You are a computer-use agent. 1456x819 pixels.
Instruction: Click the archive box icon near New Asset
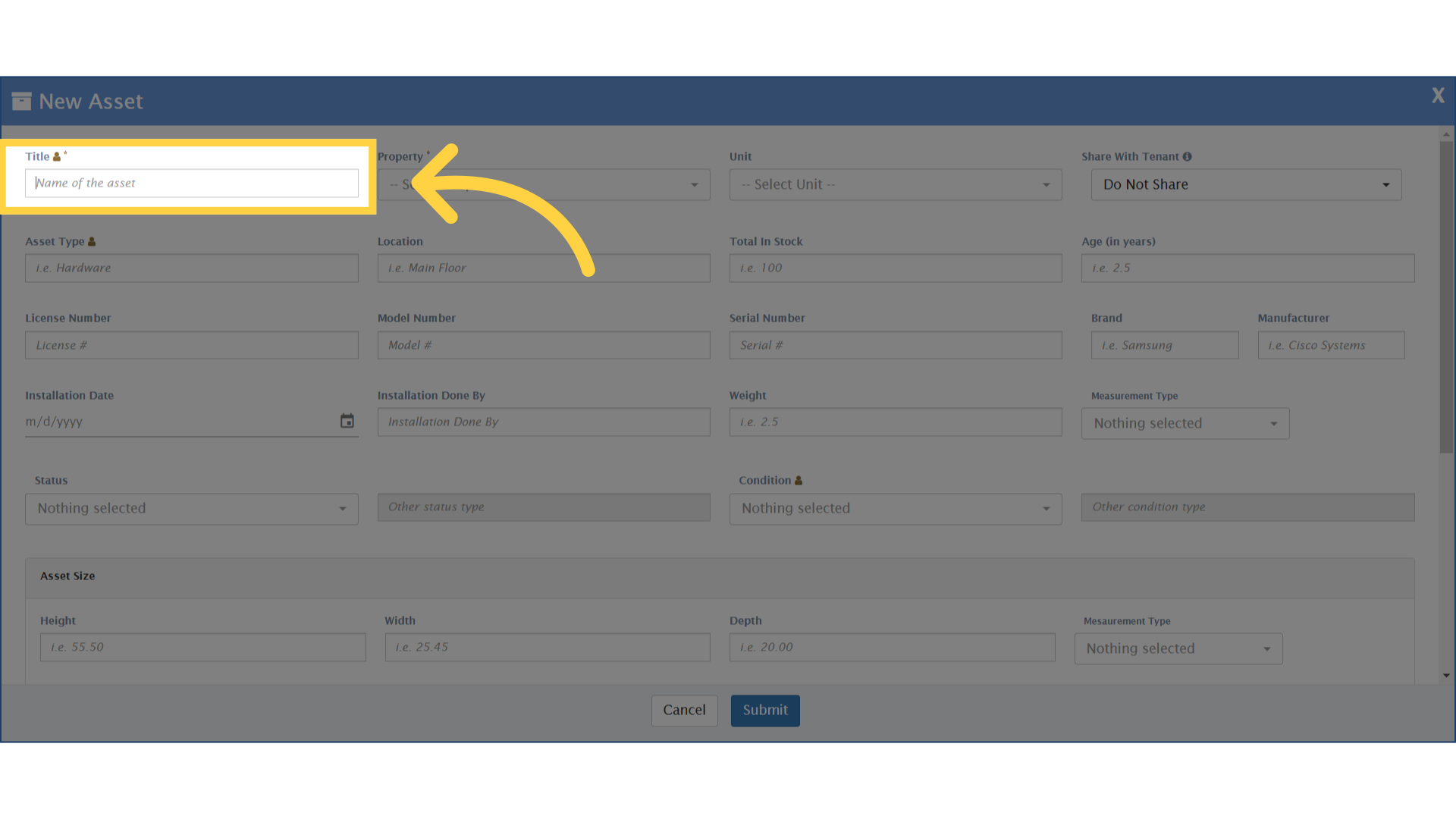21,101
